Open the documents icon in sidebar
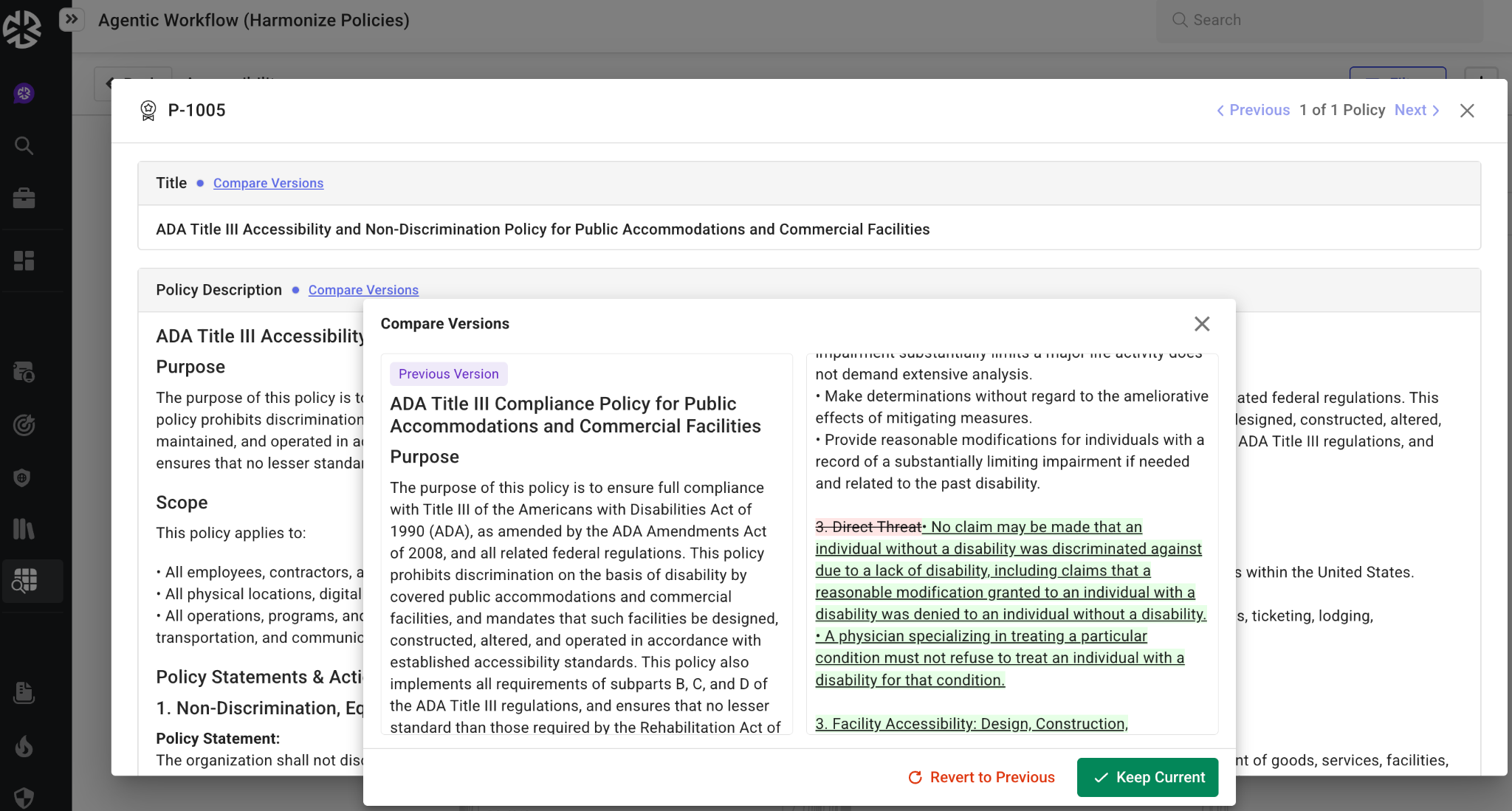Screen dimensions: 1512x811 pyautogui.click(x=24, y=692)
